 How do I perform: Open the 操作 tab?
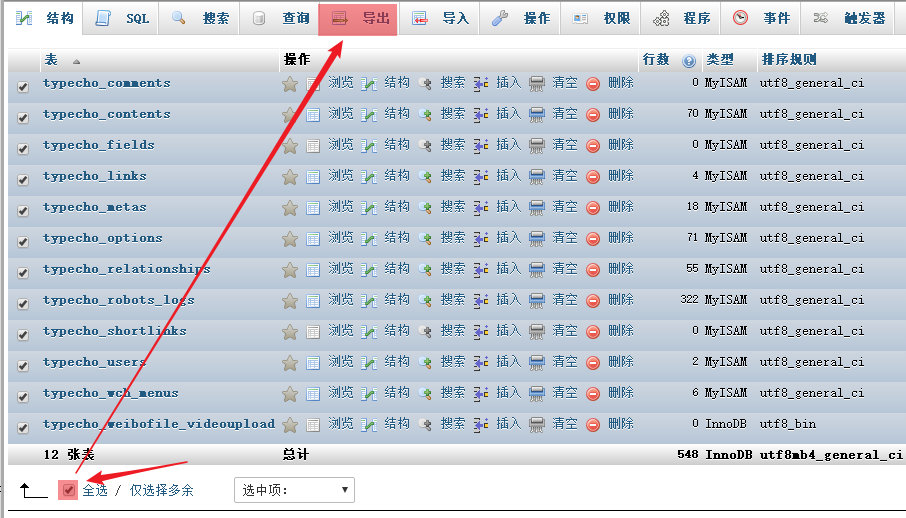point(520,18)
